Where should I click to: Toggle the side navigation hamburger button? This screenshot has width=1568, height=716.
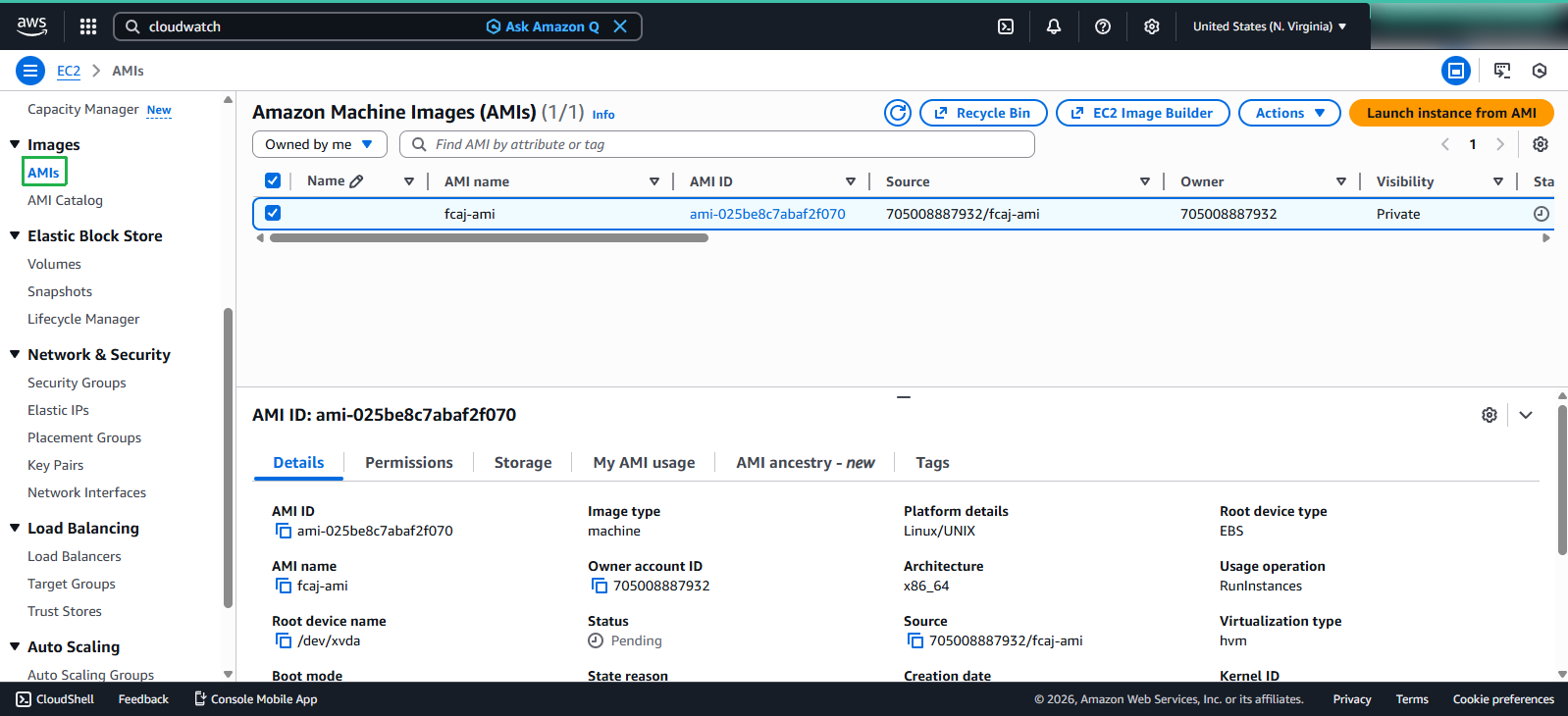[x=30, y=71]
